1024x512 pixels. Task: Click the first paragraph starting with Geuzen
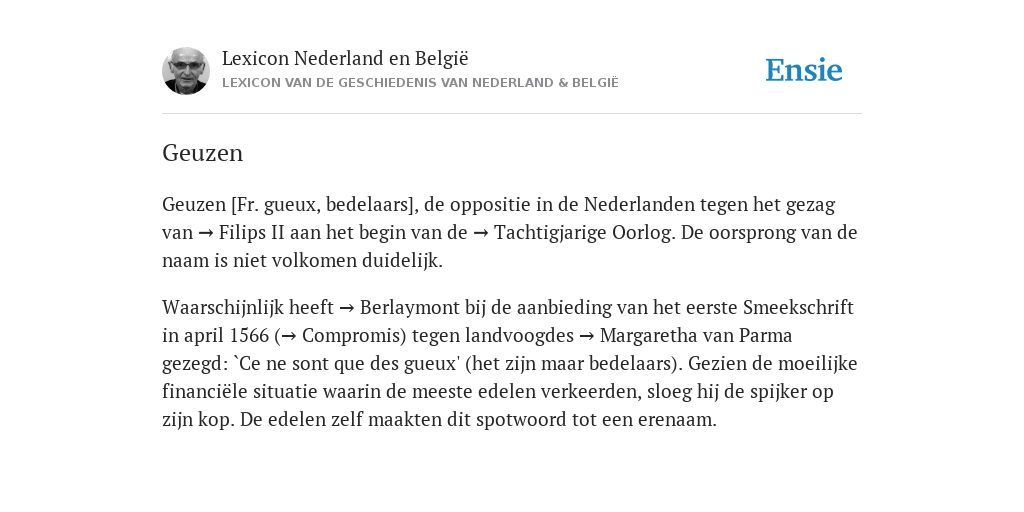[509, 232]
